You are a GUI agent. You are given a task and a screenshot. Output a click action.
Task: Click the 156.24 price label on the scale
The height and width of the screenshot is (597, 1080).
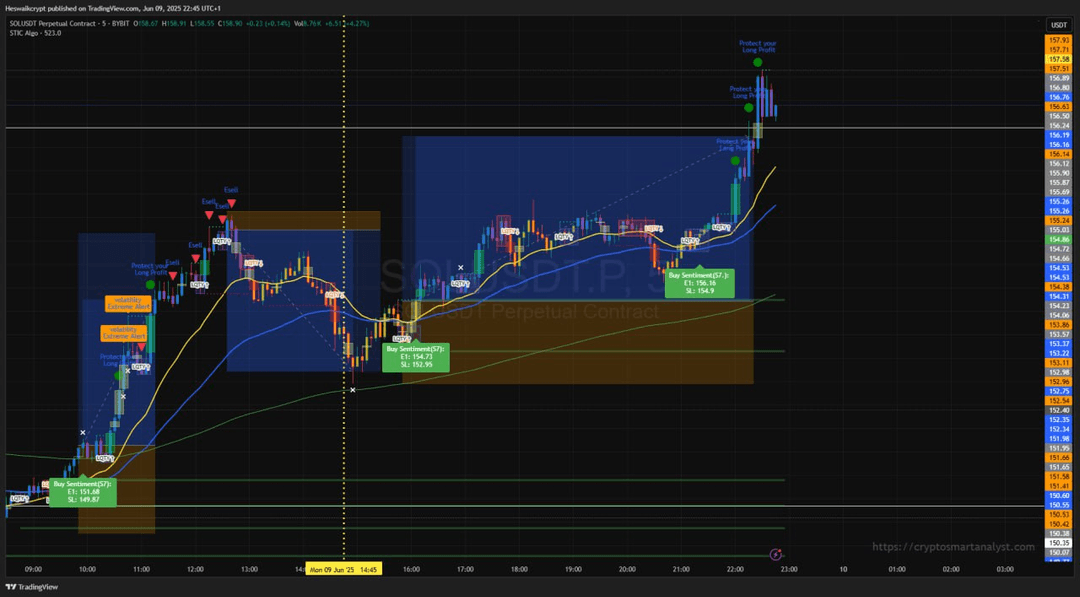pos(1059,126)
